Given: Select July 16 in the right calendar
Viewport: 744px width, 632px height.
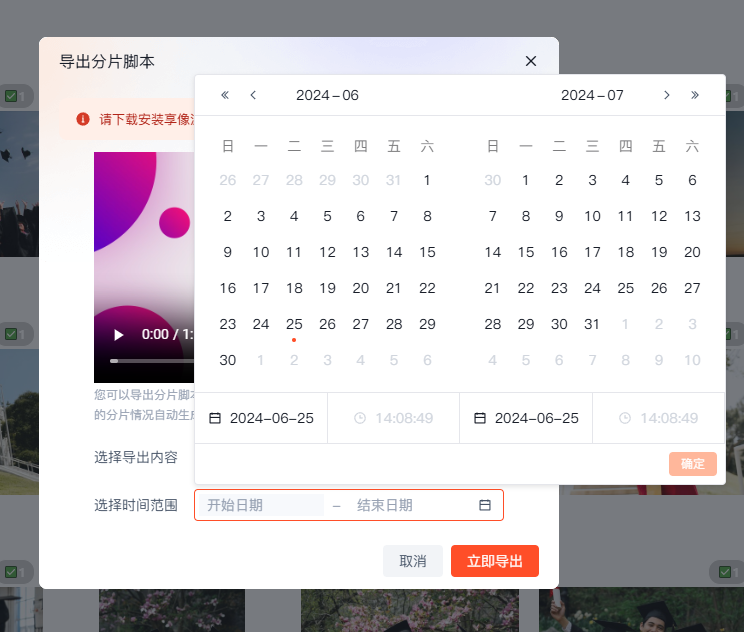Looking at the screenshot, I should pyautogui.click(x=559, y=252).
